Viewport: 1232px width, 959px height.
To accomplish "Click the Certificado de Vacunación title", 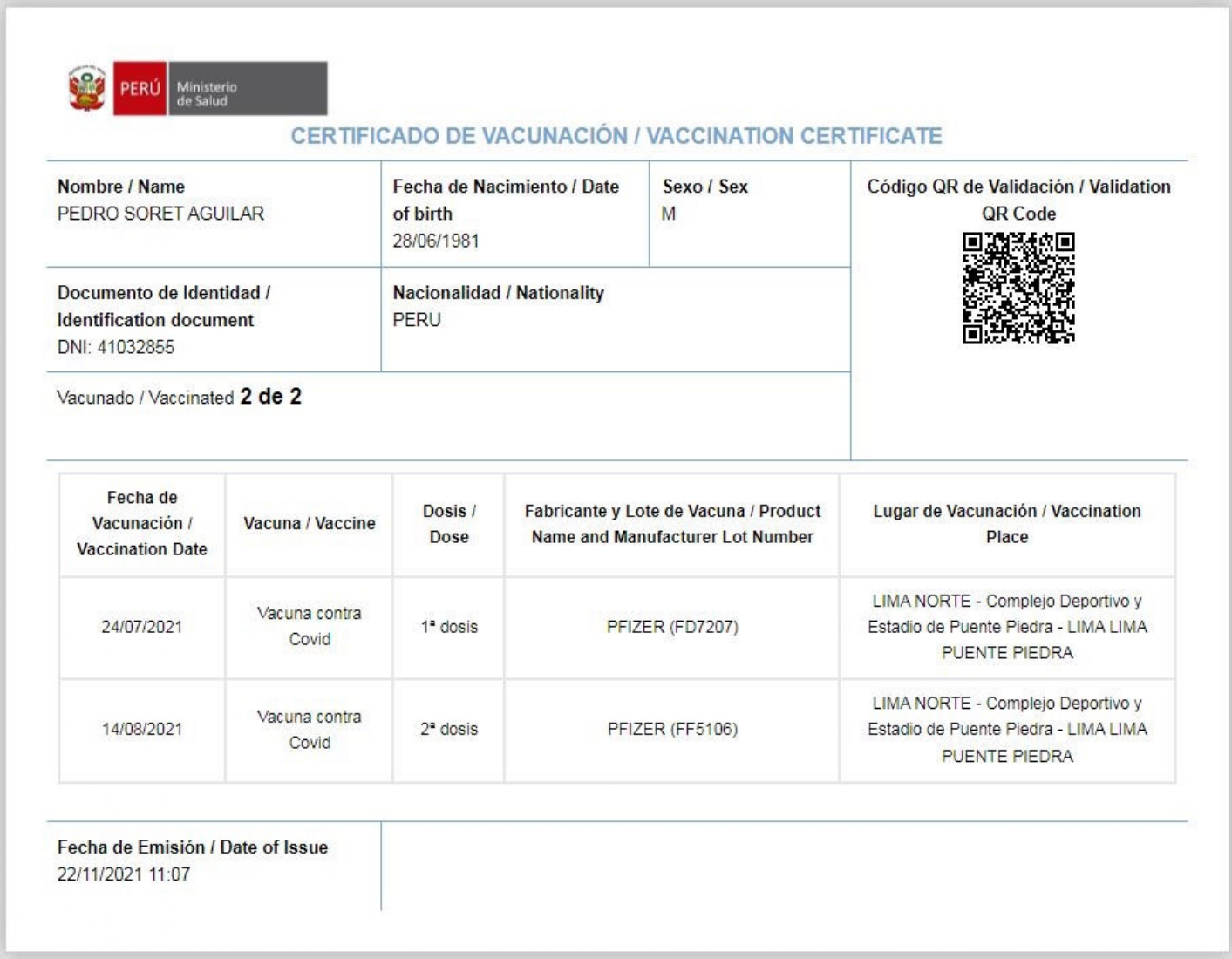I will 616,136.
